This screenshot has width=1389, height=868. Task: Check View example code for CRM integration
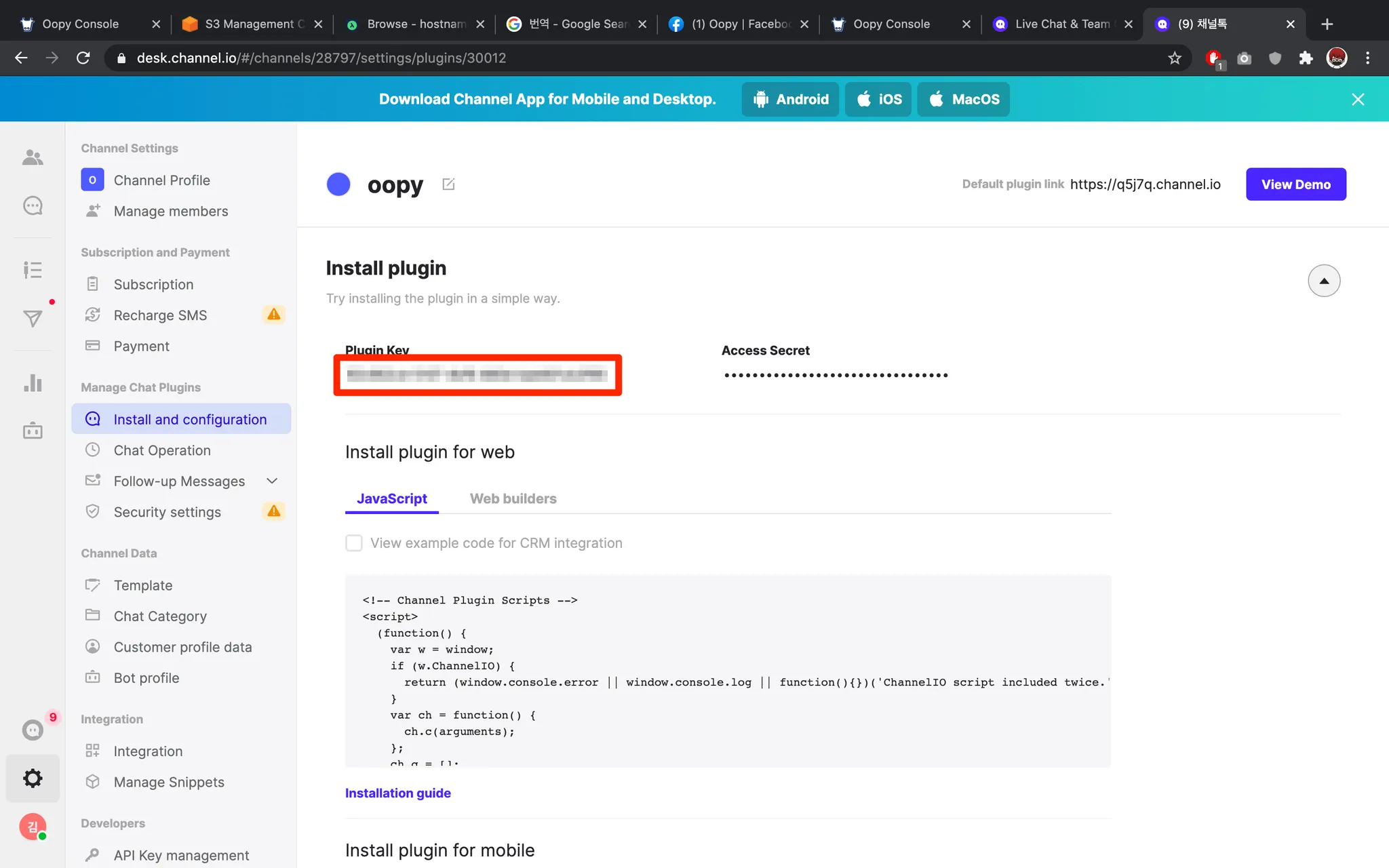[354, 543]
